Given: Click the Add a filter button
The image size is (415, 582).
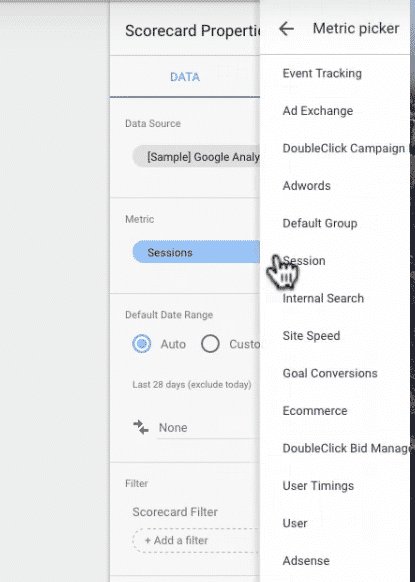Looking at the screenshot, I should point(196,540).
